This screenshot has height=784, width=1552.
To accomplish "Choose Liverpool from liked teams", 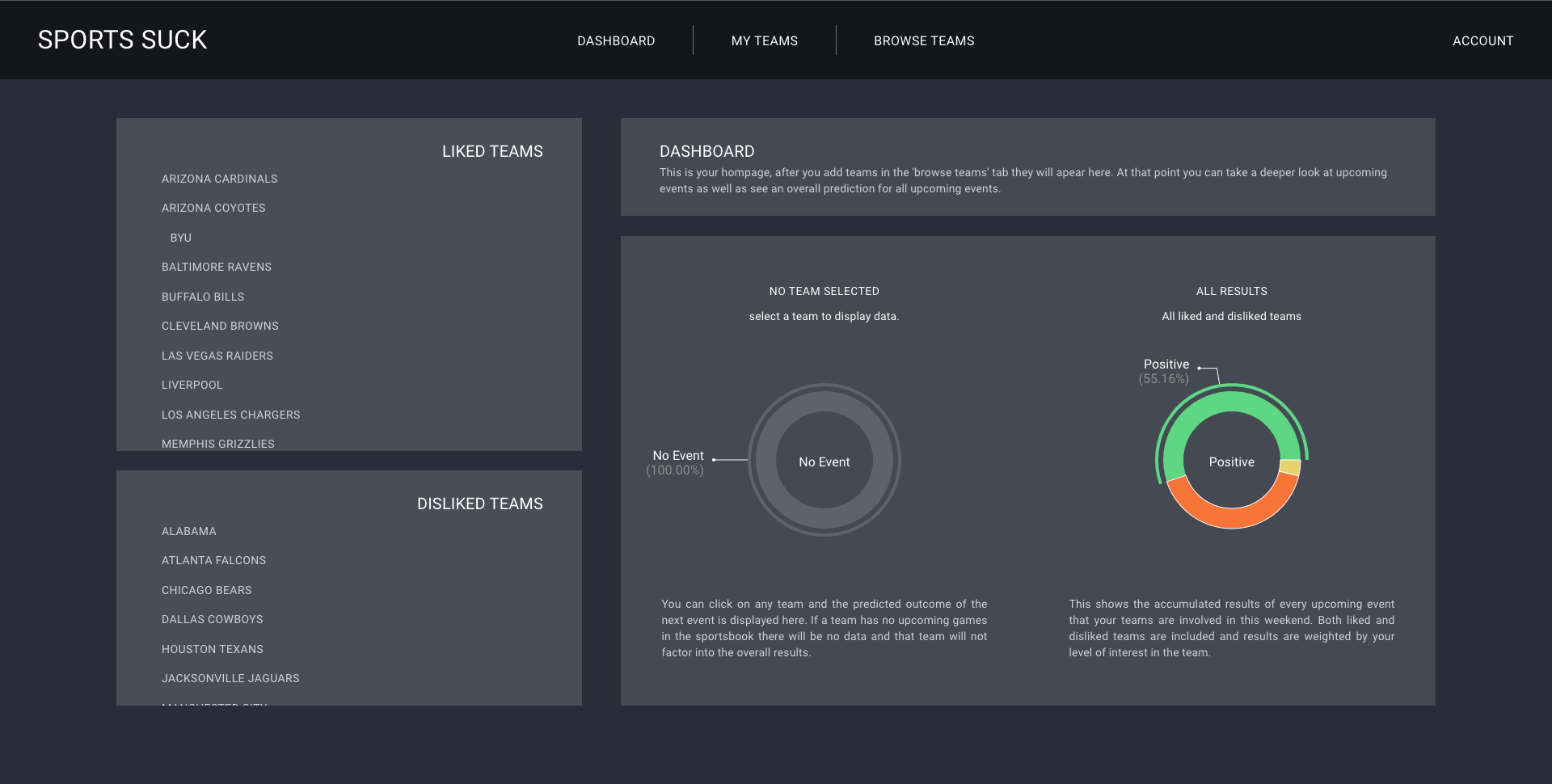I will 192,385.
